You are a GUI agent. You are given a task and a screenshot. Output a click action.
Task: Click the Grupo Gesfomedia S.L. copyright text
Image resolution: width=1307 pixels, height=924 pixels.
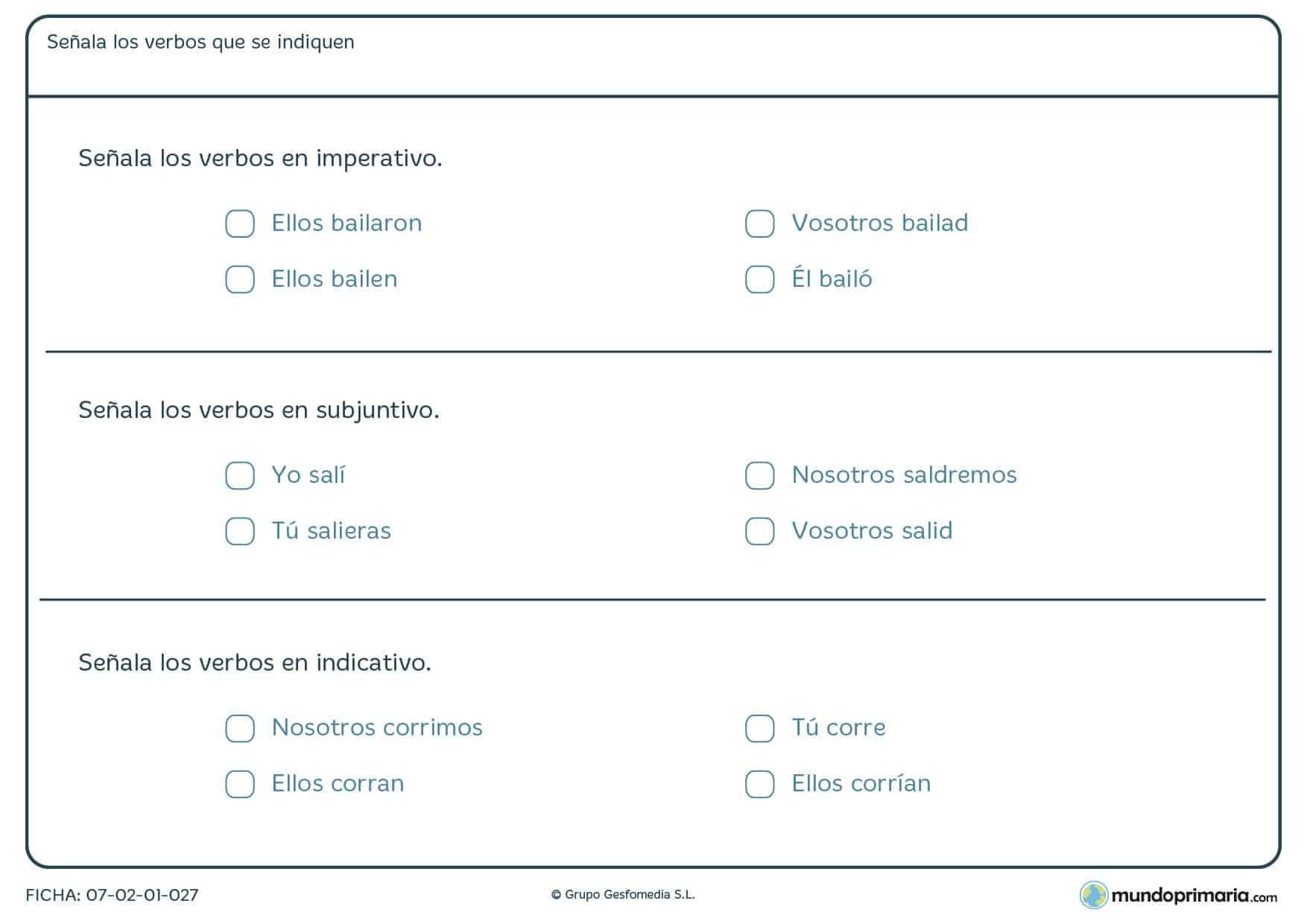pyautogui.click(x=623, y=895)
